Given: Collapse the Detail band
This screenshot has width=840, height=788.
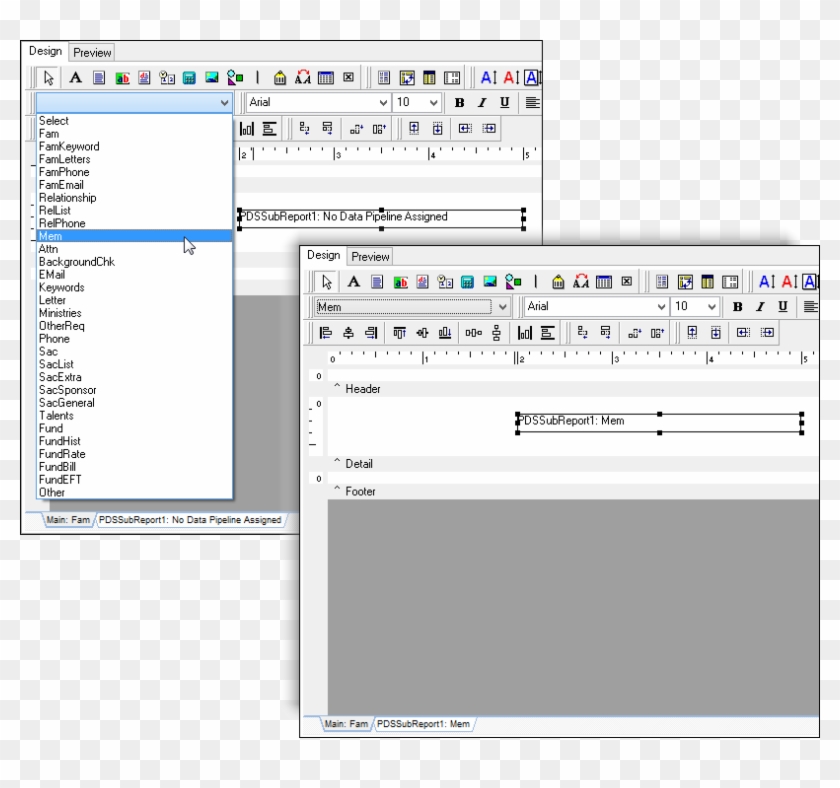Looking at the screenshot, I should (337, 461).
